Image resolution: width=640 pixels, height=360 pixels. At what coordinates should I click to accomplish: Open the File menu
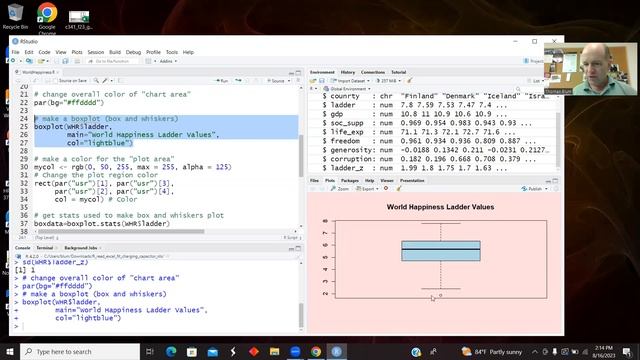[16, 52]
